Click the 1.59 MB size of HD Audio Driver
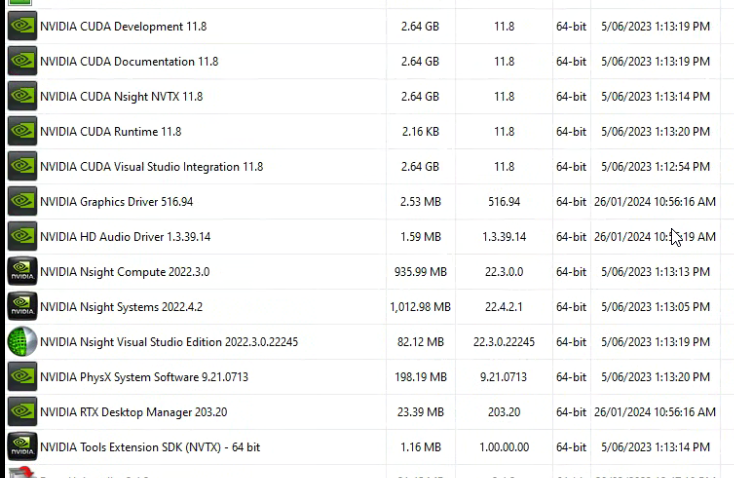Image resolution: width=734 pixels, height=478 pixels. [x=420, y=236]
